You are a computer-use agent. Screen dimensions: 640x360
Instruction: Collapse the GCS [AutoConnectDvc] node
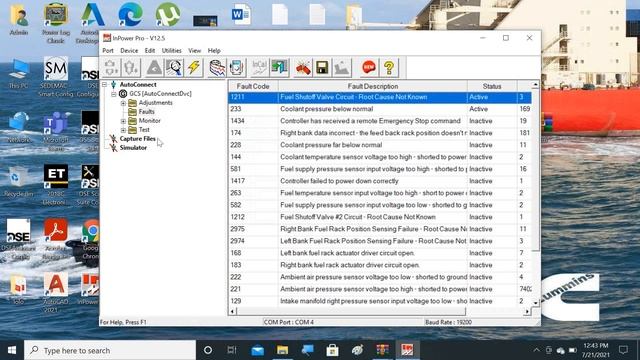[113, 94]
